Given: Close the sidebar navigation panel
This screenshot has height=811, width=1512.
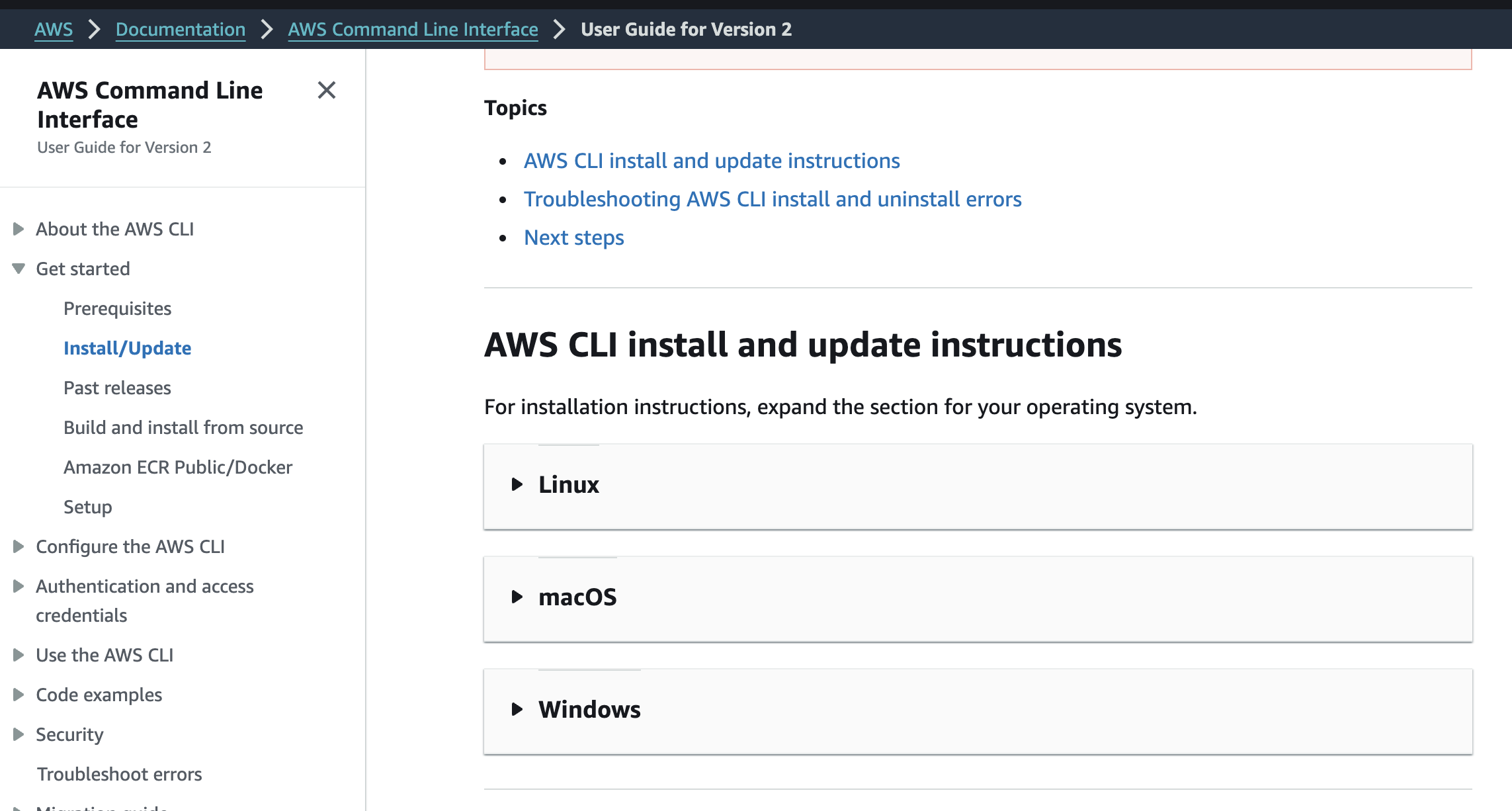Looking at the screenshot, I should 327,90.
